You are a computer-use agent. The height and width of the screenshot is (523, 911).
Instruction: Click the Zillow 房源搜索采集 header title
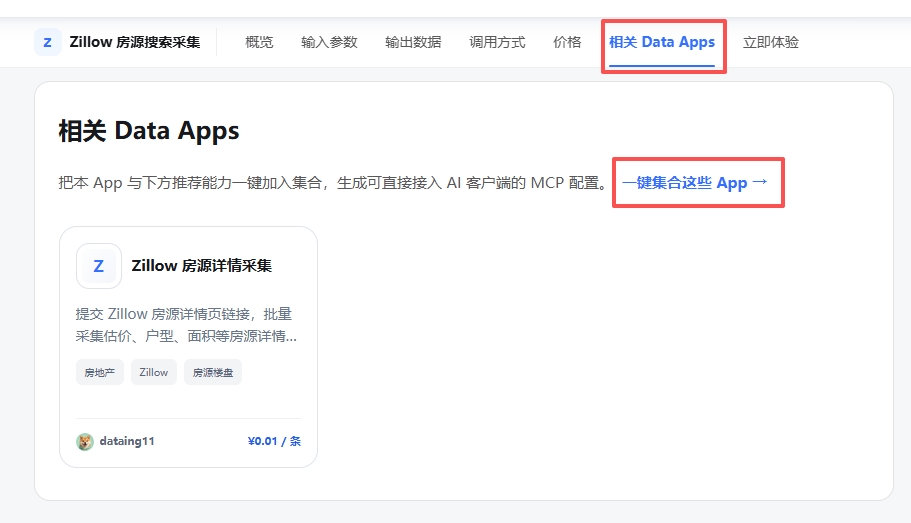click(135, 42)
